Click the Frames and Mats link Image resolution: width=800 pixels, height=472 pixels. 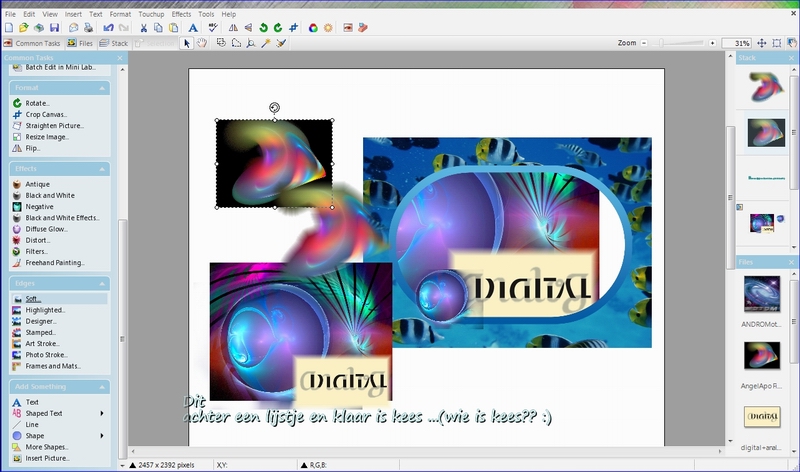[x=54, y=366]
